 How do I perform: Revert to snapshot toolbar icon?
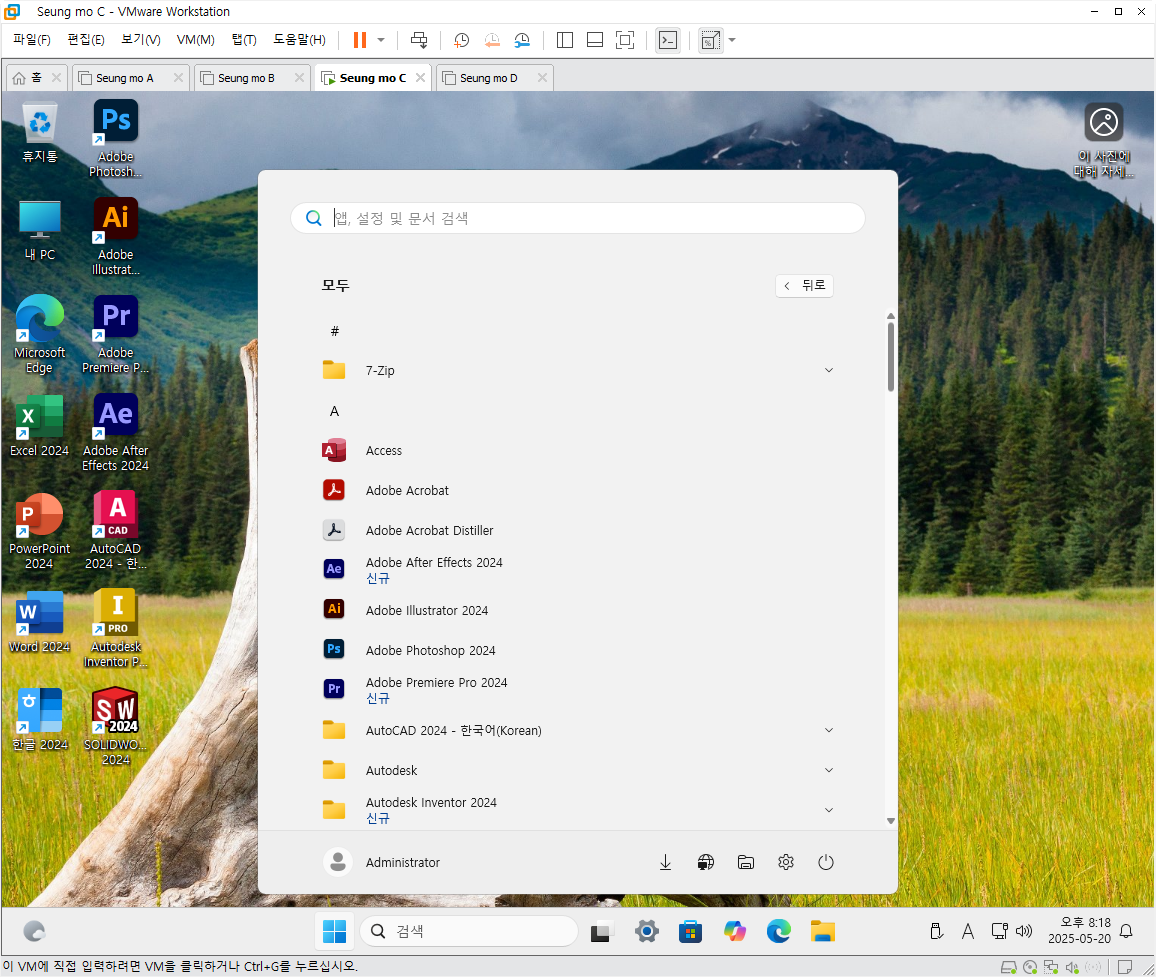tap(492, 40)
